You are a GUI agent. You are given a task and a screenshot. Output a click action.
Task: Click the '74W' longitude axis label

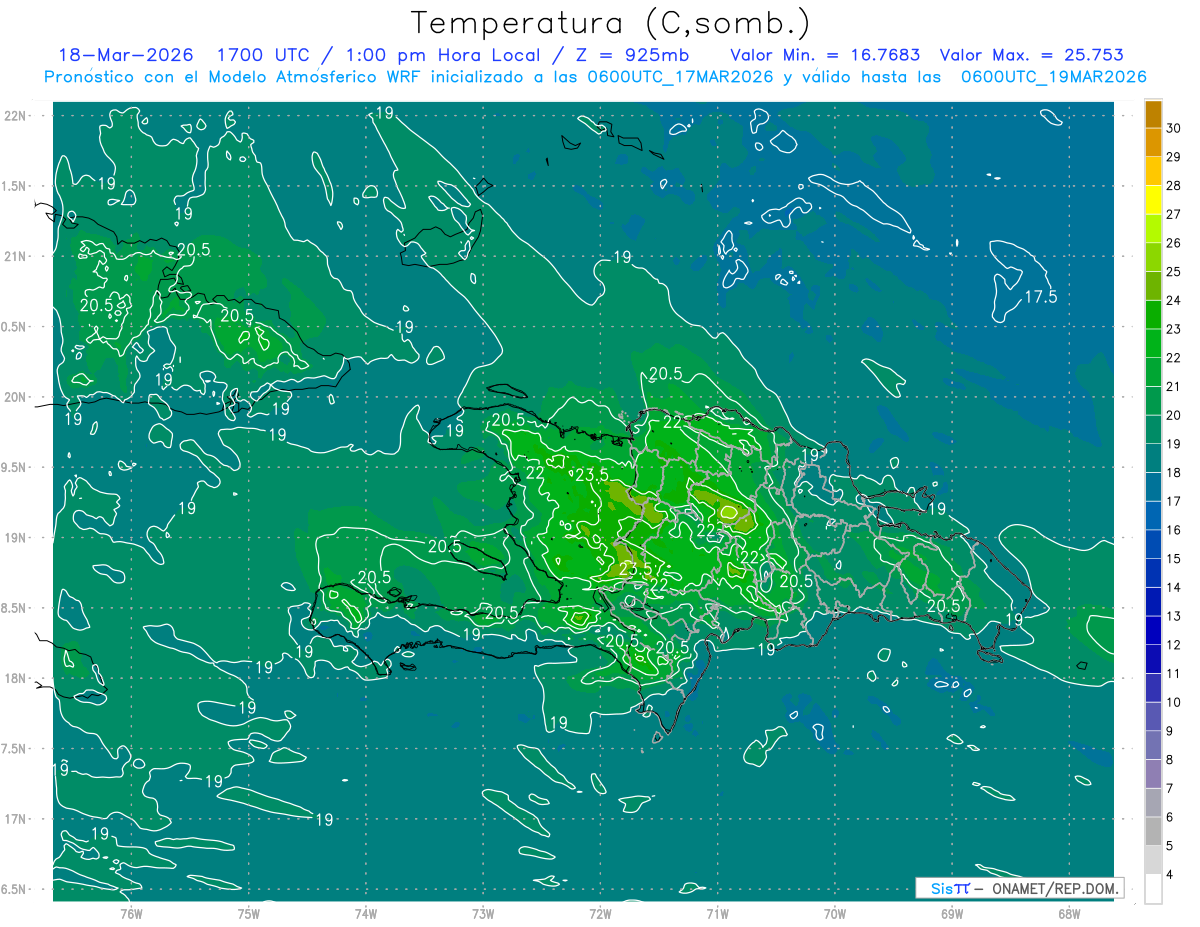(x=366, y=913)
